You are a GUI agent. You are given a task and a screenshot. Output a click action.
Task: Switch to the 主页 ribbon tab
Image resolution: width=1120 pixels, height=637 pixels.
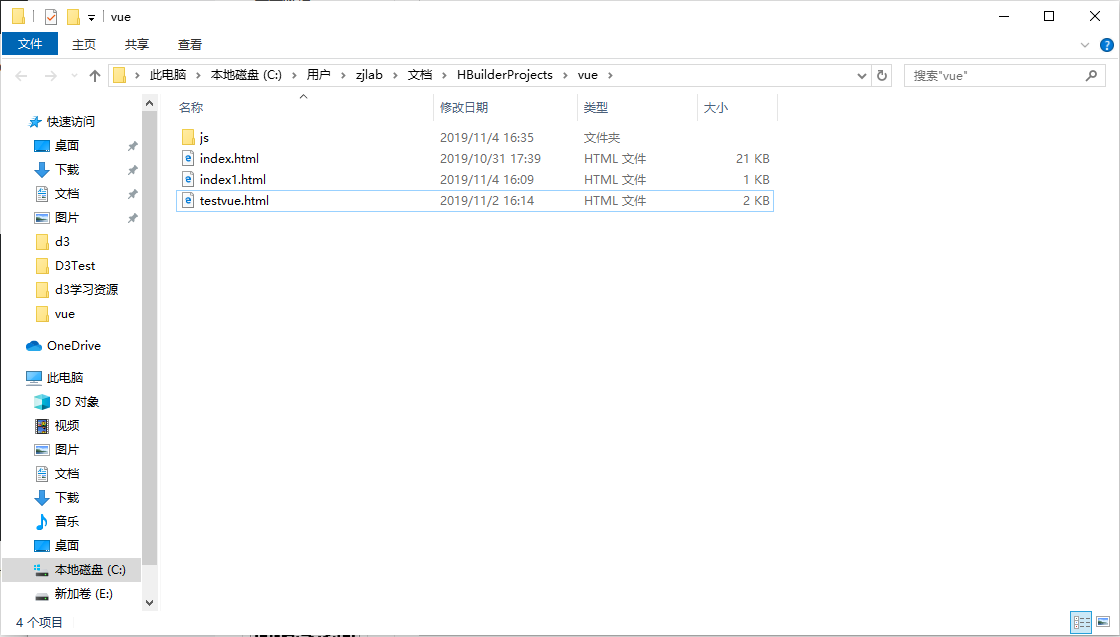pos(84,44)
